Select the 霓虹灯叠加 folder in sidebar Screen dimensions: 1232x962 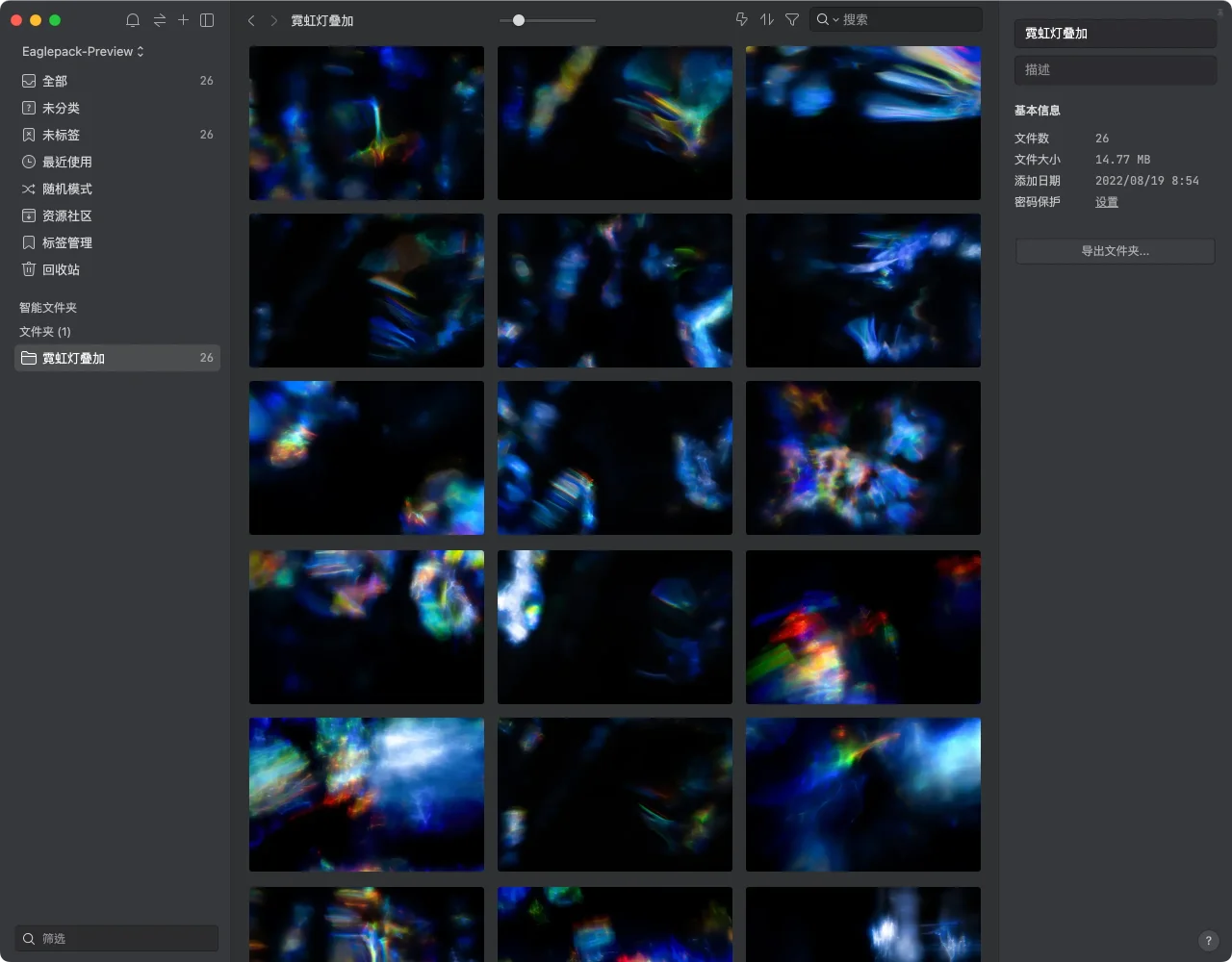tap(117, 358)
